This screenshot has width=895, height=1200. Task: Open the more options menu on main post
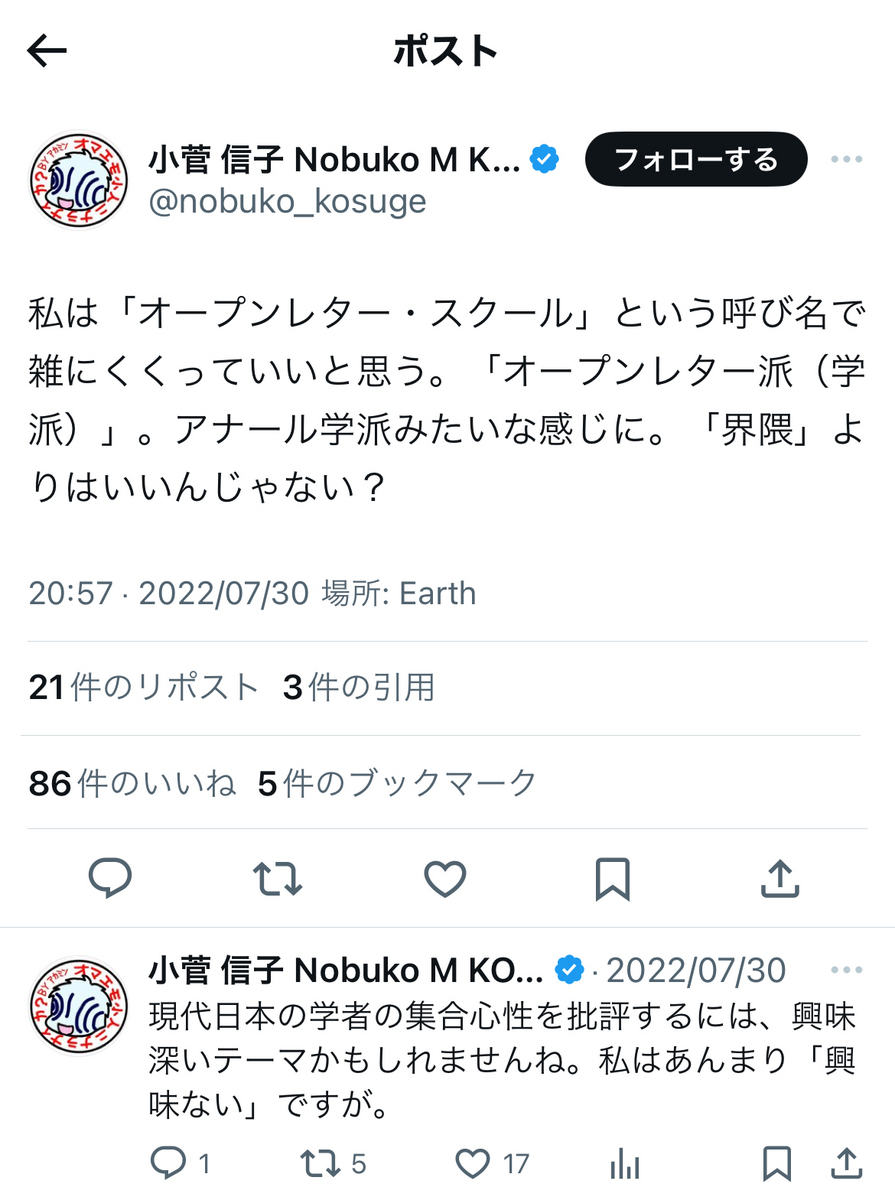[x=846, y=159]
